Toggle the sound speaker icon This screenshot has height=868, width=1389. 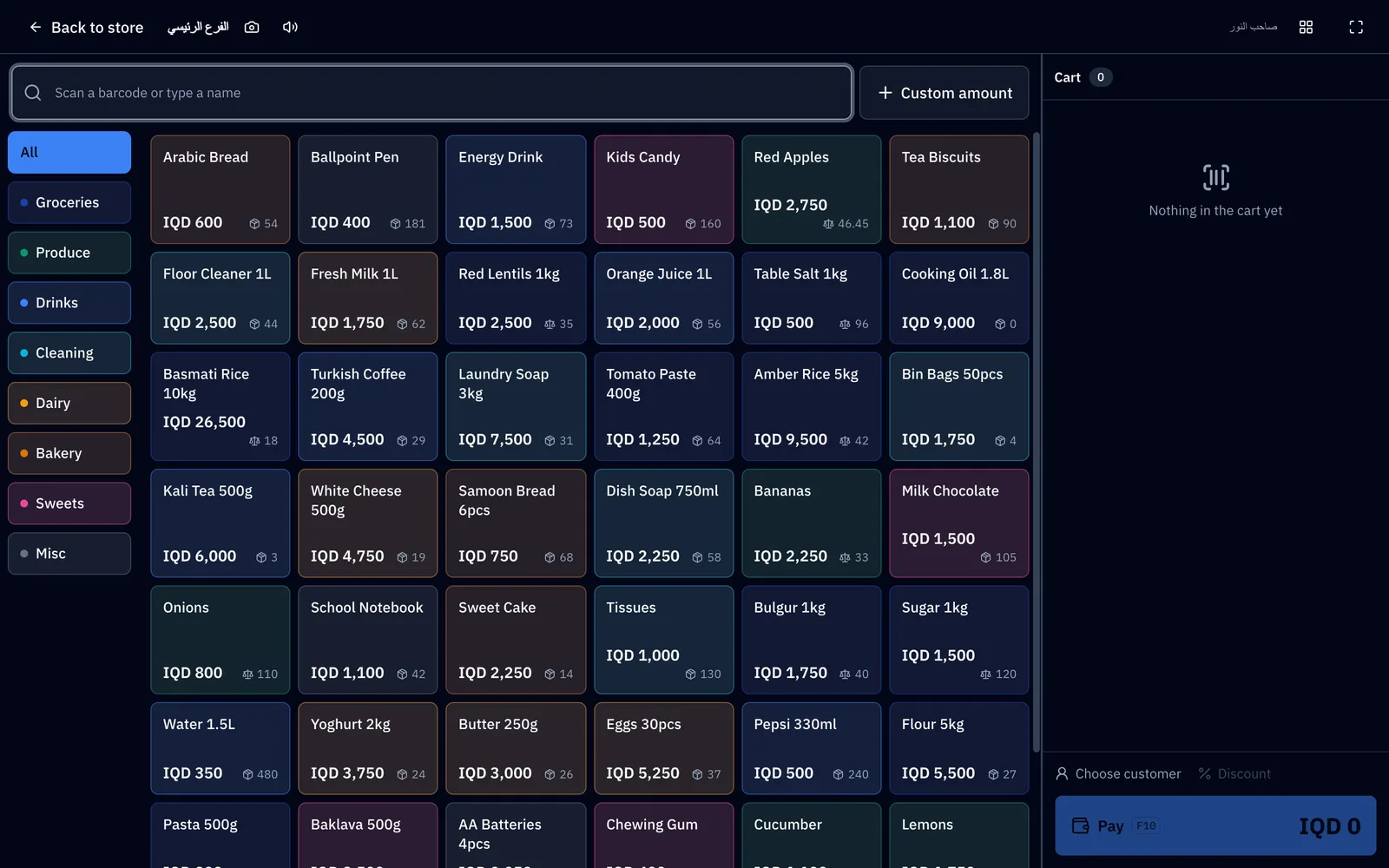click(x=290, y=27)
